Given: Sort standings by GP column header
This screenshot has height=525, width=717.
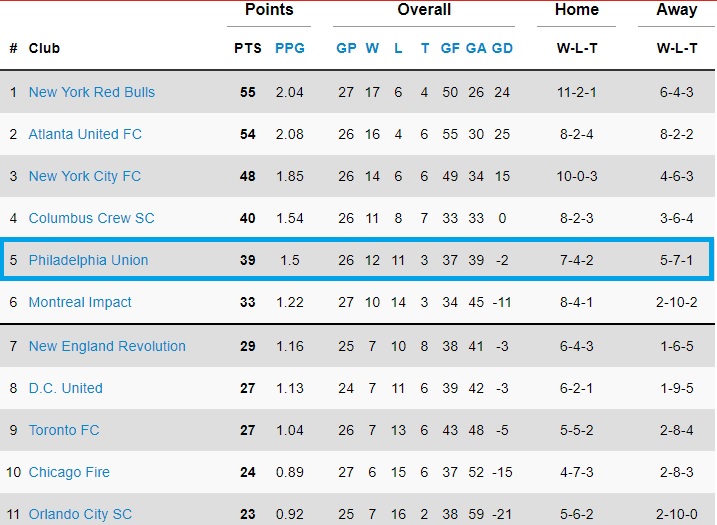Looking at the screenshot, I should (346, 48).
